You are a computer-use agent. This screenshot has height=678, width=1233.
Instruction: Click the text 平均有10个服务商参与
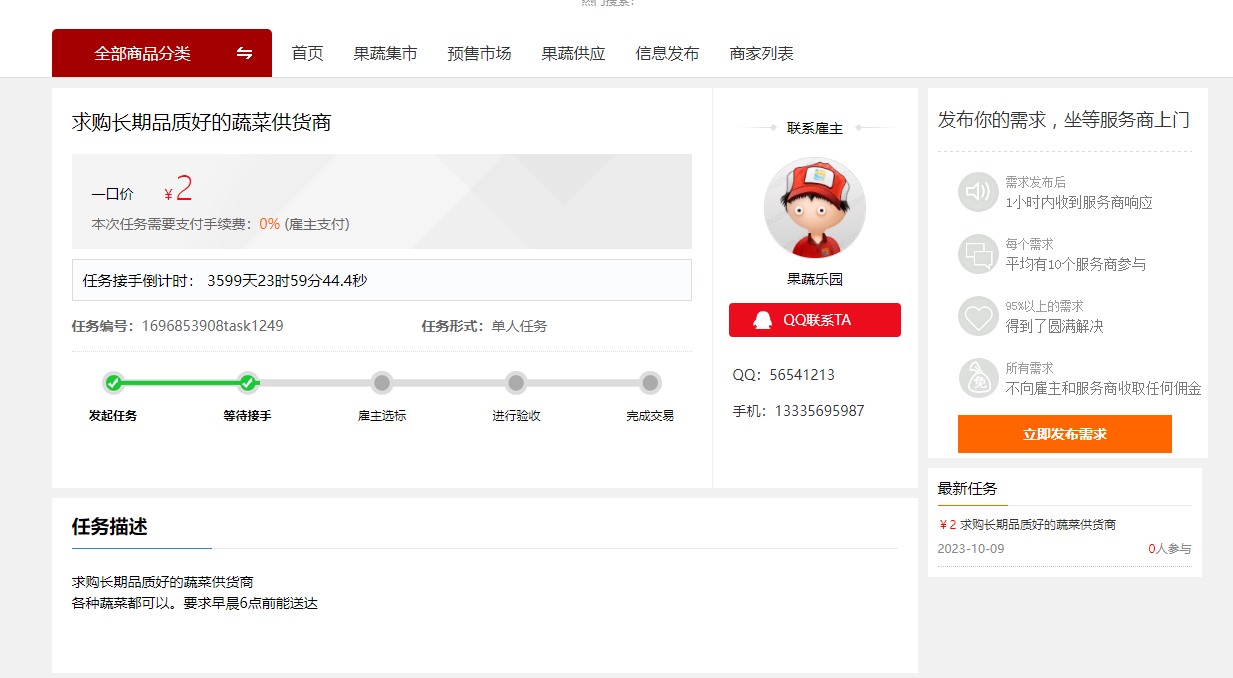(1076, 264)
